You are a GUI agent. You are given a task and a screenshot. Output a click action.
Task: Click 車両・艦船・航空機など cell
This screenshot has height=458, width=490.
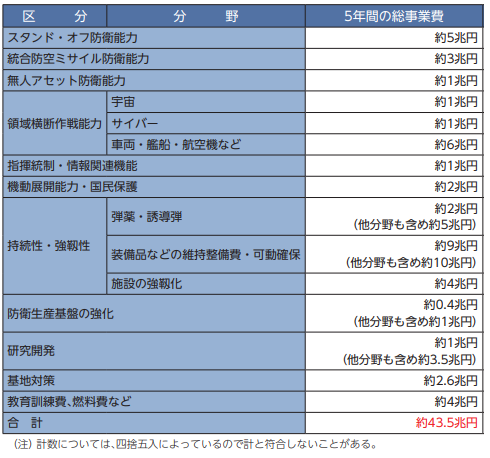click(x=206, y=145)
